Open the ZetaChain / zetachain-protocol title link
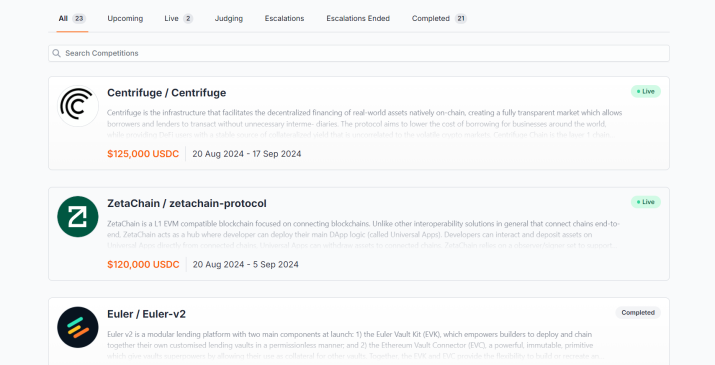Viewport: 715px width, 365px height. click(187, 203)
